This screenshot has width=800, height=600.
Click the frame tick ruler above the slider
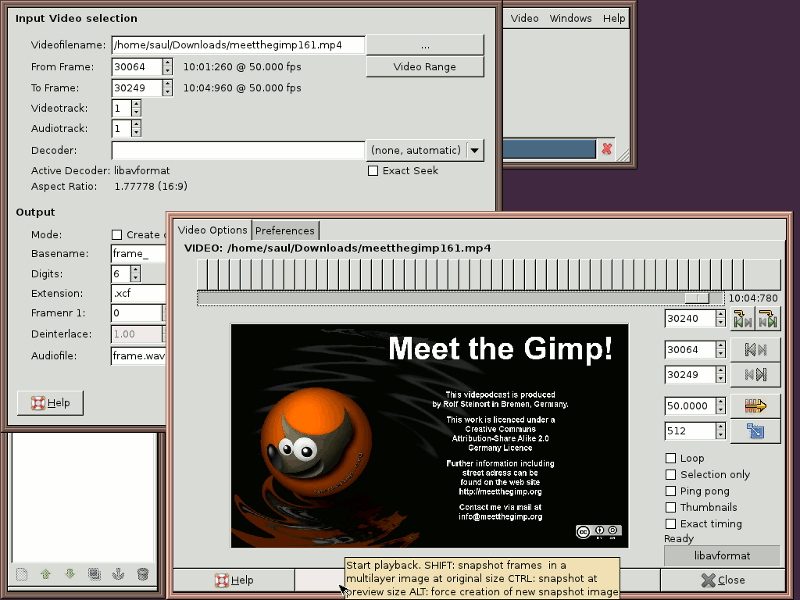(x=489, y=274)
